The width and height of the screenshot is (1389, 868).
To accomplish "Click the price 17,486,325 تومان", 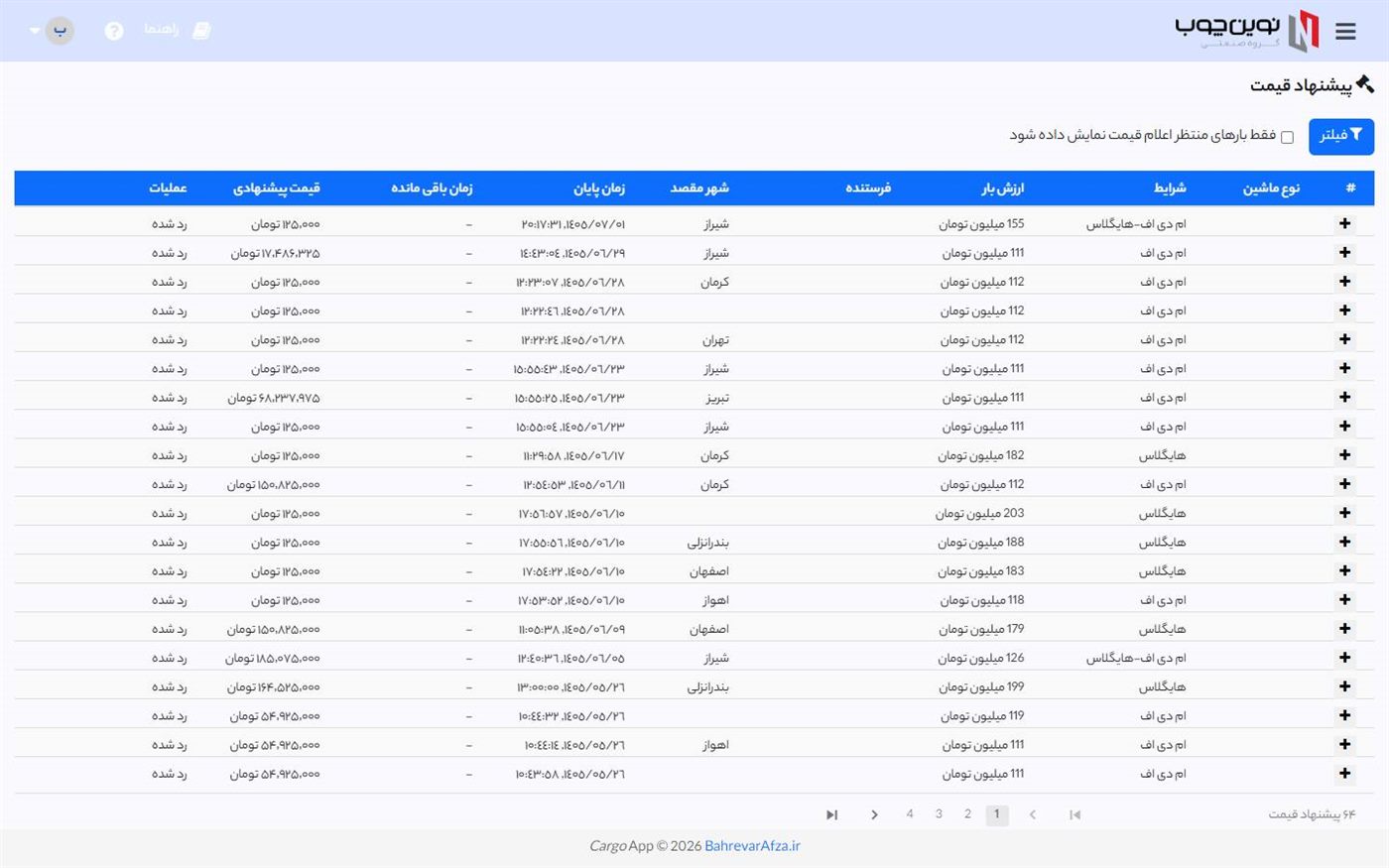I will click(x=275, y=254).
